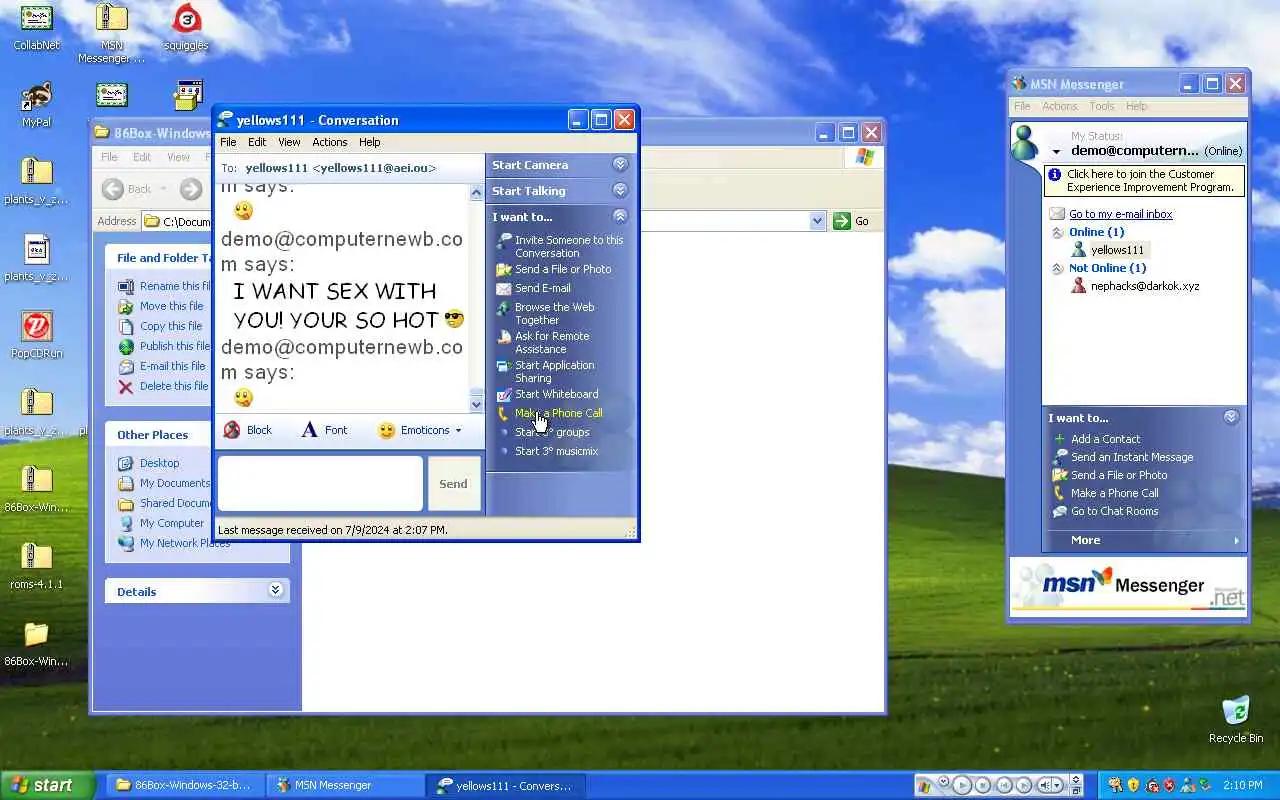The width and height of the screenshot is (1280, 800).
Task: Open the Explorer address bar dropdown
Action: click(817, 221)
